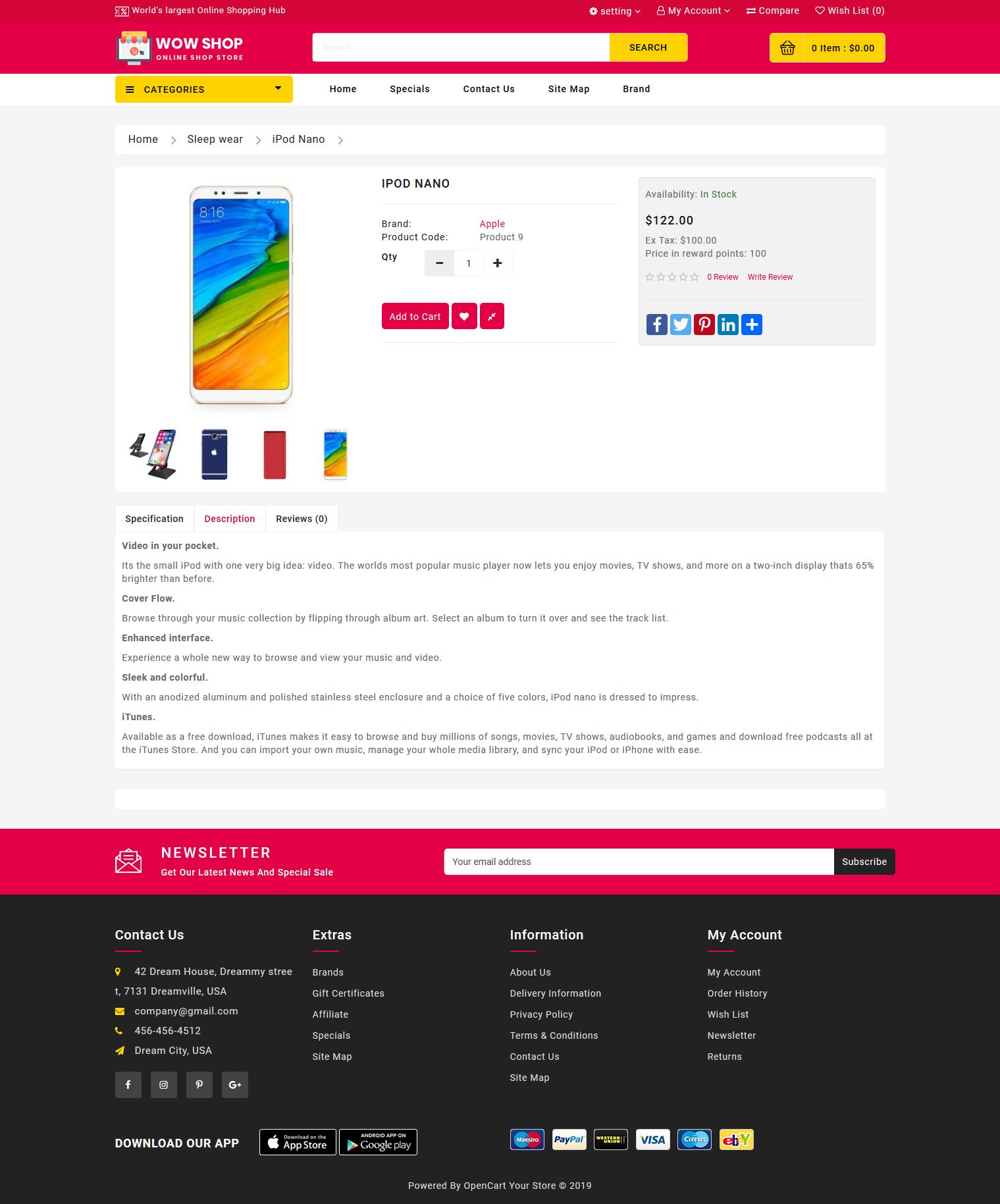The height and width of the screenshot is (1204, 1000).
Task: Open footer Google Plus icon
Action: tap(235, 1084)
